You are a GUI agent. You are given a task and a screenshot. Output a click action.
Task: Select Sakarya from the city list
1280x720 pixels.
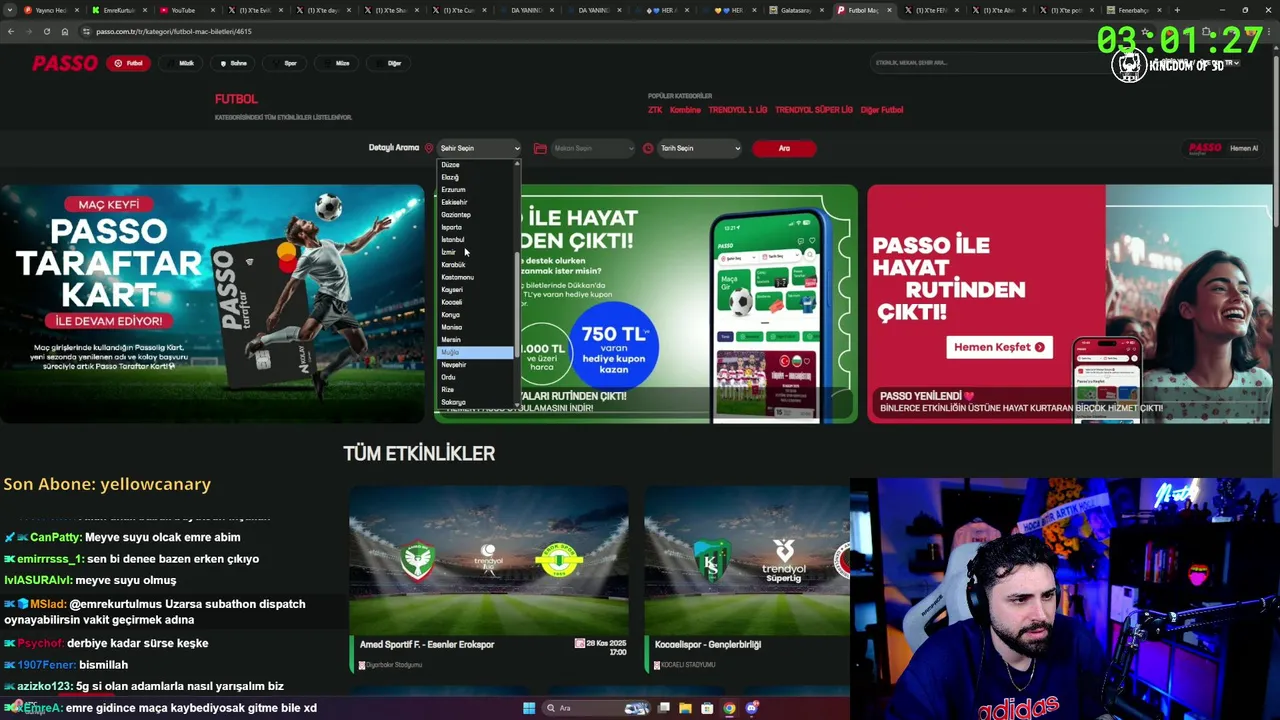[476, 402]
